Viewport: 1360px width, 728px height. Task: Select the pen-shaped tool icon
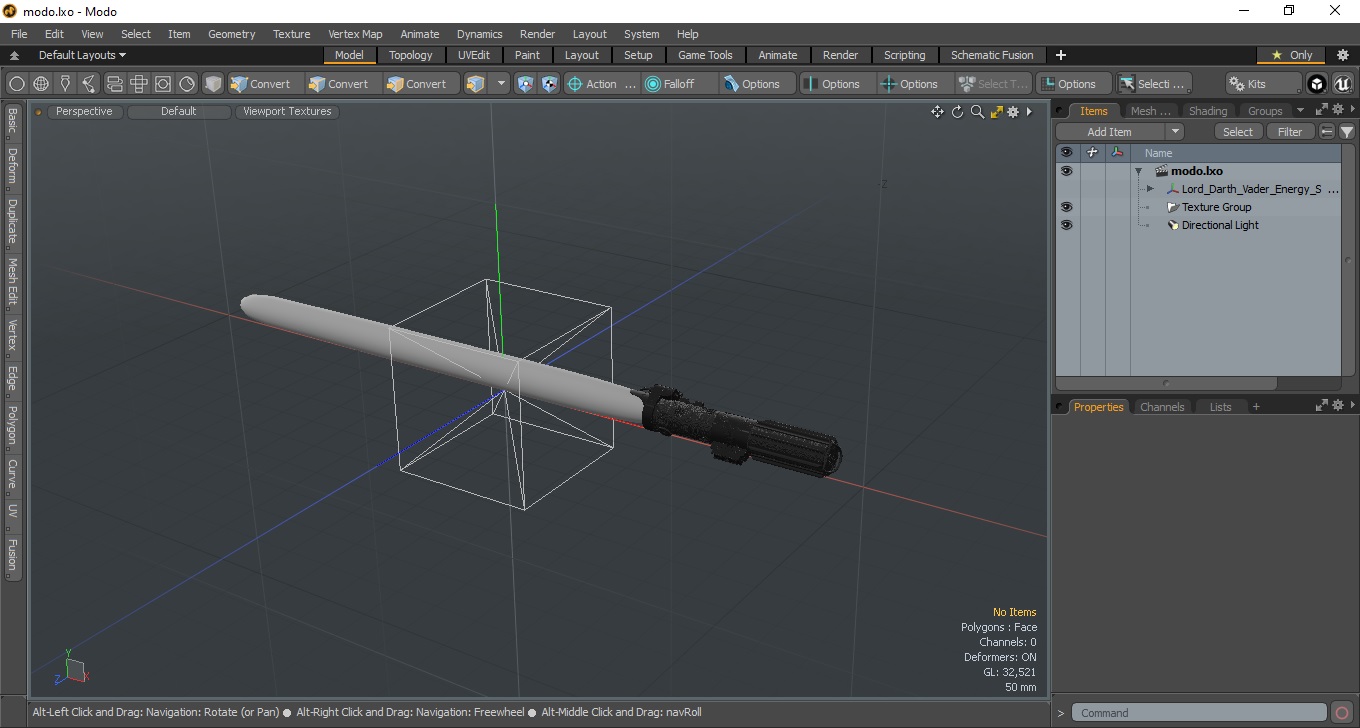click(65, 84)
